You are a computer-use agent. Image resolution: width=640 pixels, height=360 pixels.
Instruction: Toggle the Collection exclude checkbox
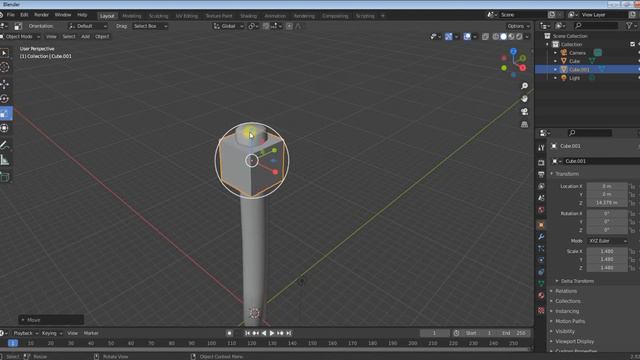click(632, 44)
